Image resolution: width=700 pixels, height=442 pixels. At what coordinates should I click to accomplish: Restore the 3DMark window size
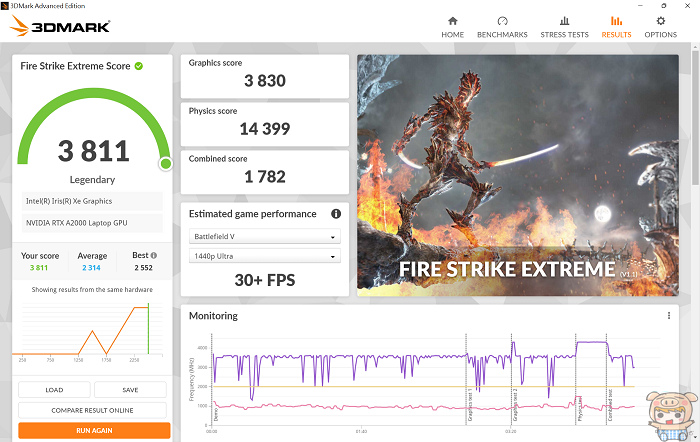pyautogui.click(x=664, y=6)
